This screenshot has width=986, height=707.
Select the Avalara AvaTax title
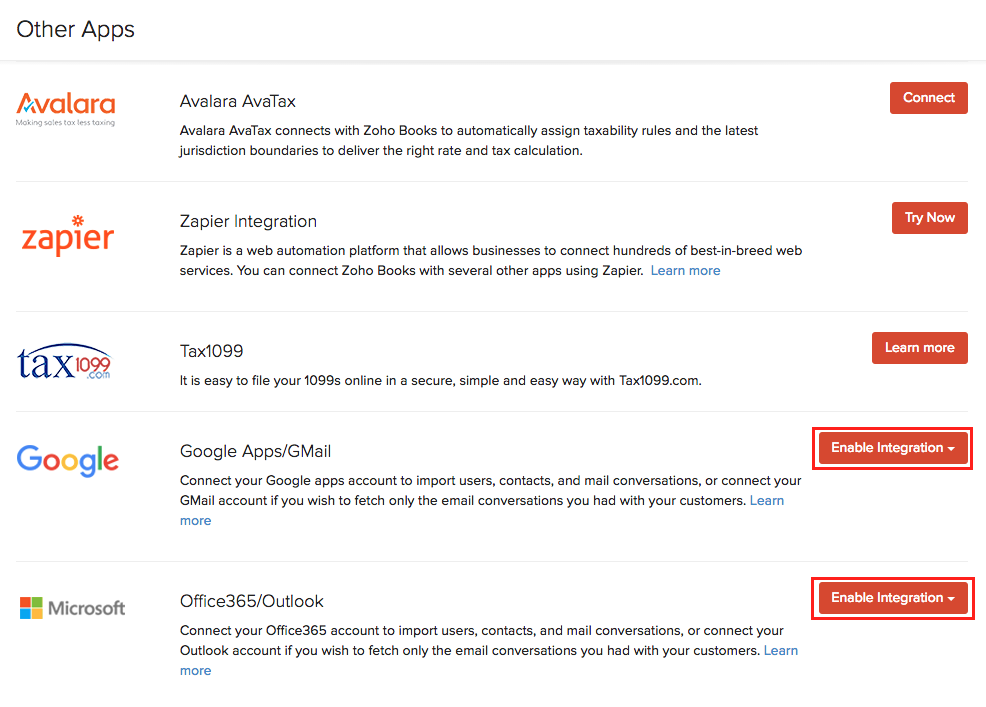point(238,101)
